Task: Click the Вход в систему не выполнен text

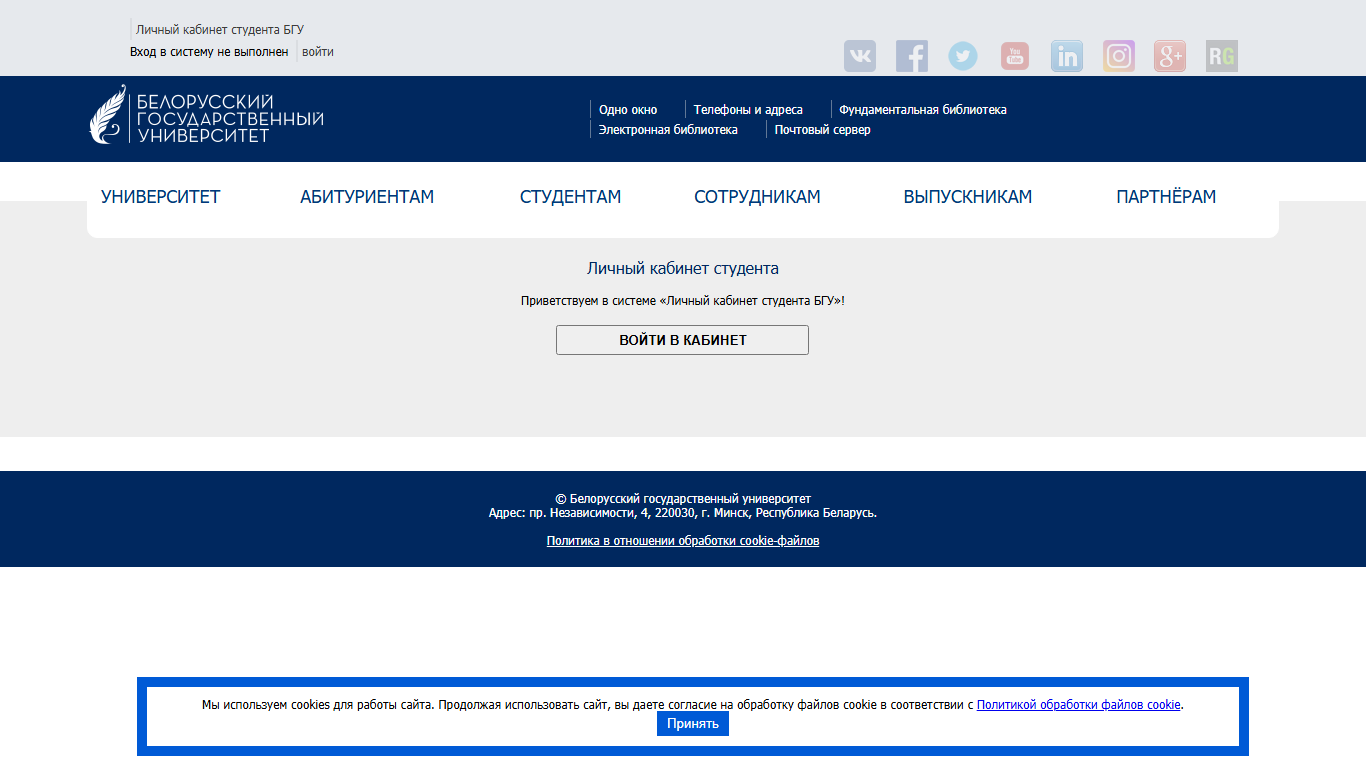Action: (209, 52)
